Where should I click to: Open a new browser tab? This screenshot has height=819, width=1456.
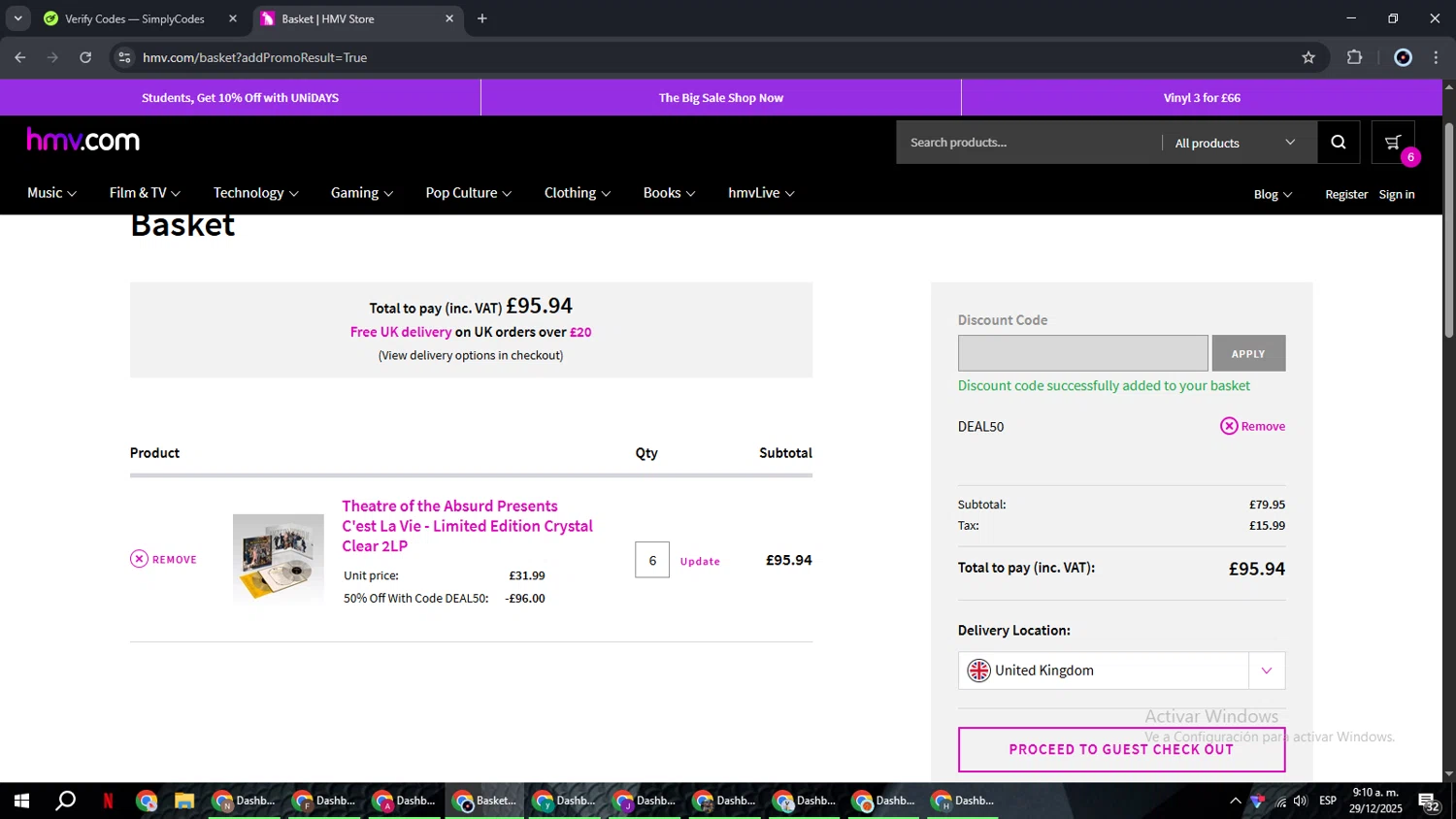coord(482,18)
